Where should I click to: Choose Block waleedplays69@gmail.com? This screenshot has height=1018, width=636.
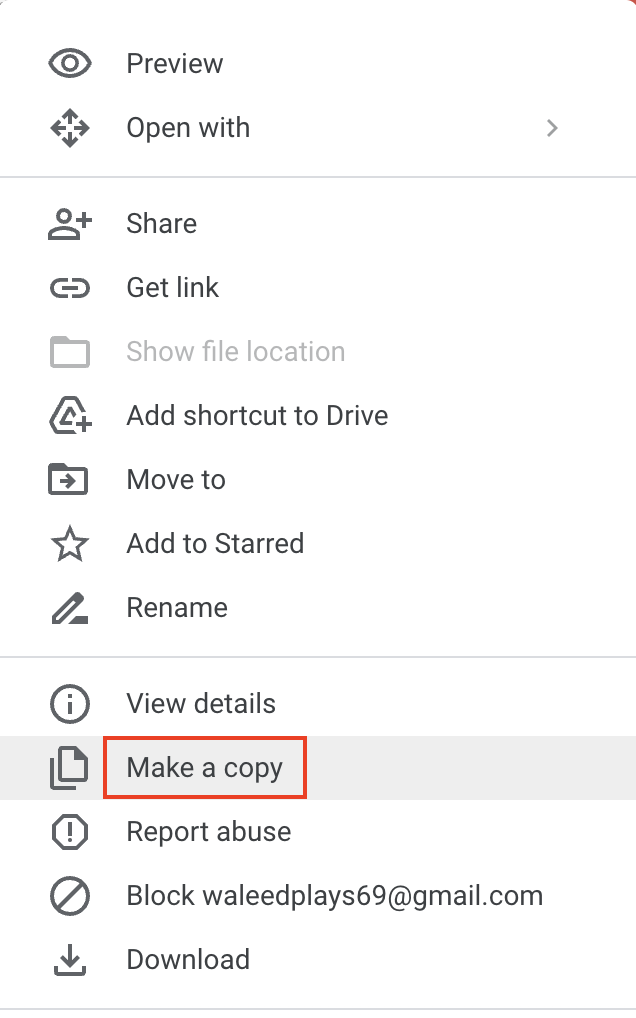(334, 896)
